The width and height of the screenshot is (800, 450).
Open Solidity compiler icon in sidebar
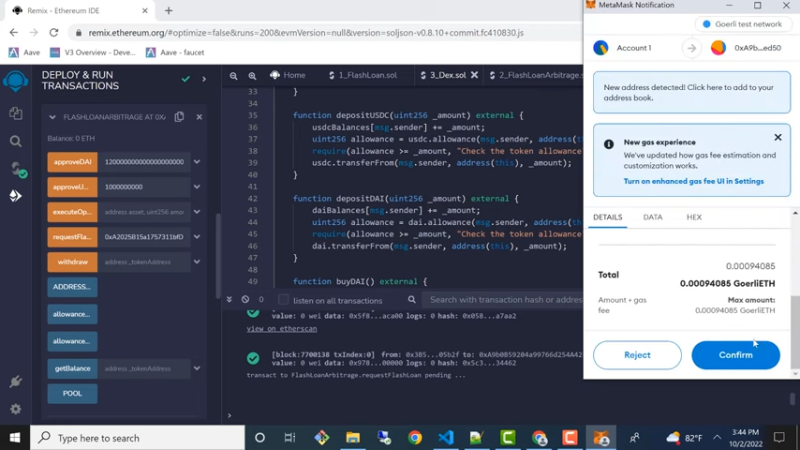17,169
